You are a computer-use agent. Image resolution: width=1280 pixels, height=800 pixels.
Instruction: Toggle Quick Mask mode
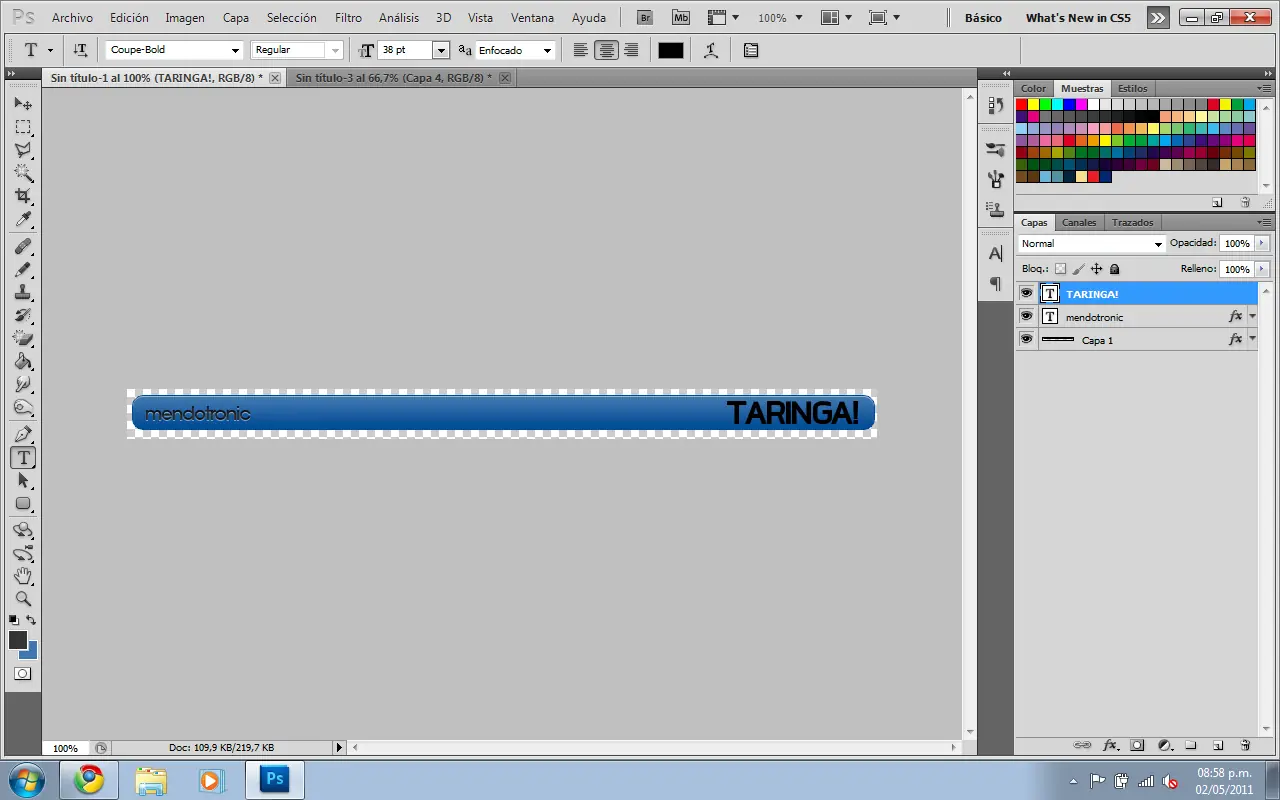tap(22, 674)
